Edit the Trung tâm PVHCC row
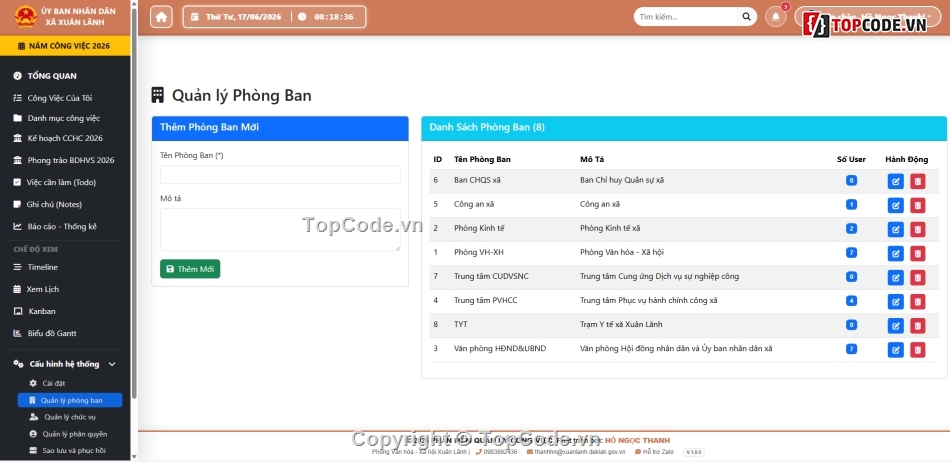The height and width of the screenshot is (462, 950). click(895, 302)
